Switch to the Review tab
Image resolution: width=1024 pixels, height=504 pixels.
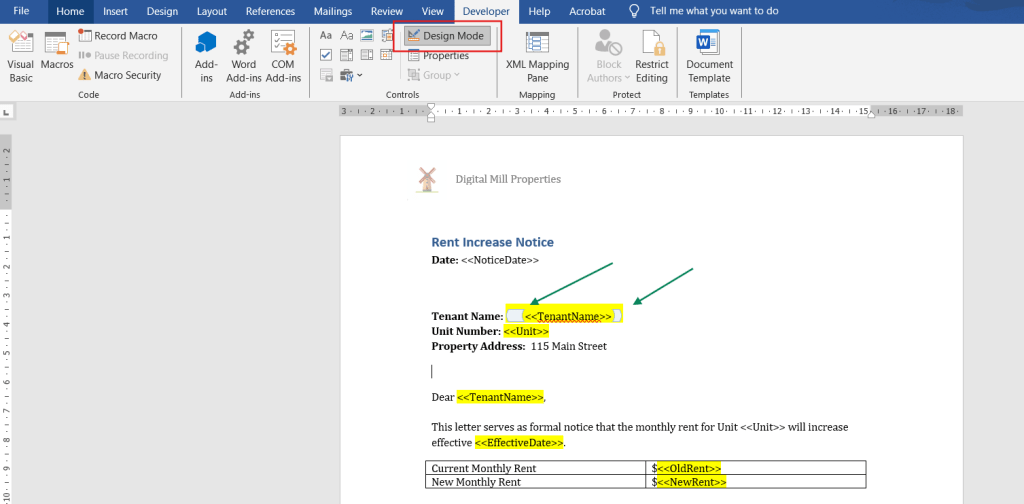(387, 11)
